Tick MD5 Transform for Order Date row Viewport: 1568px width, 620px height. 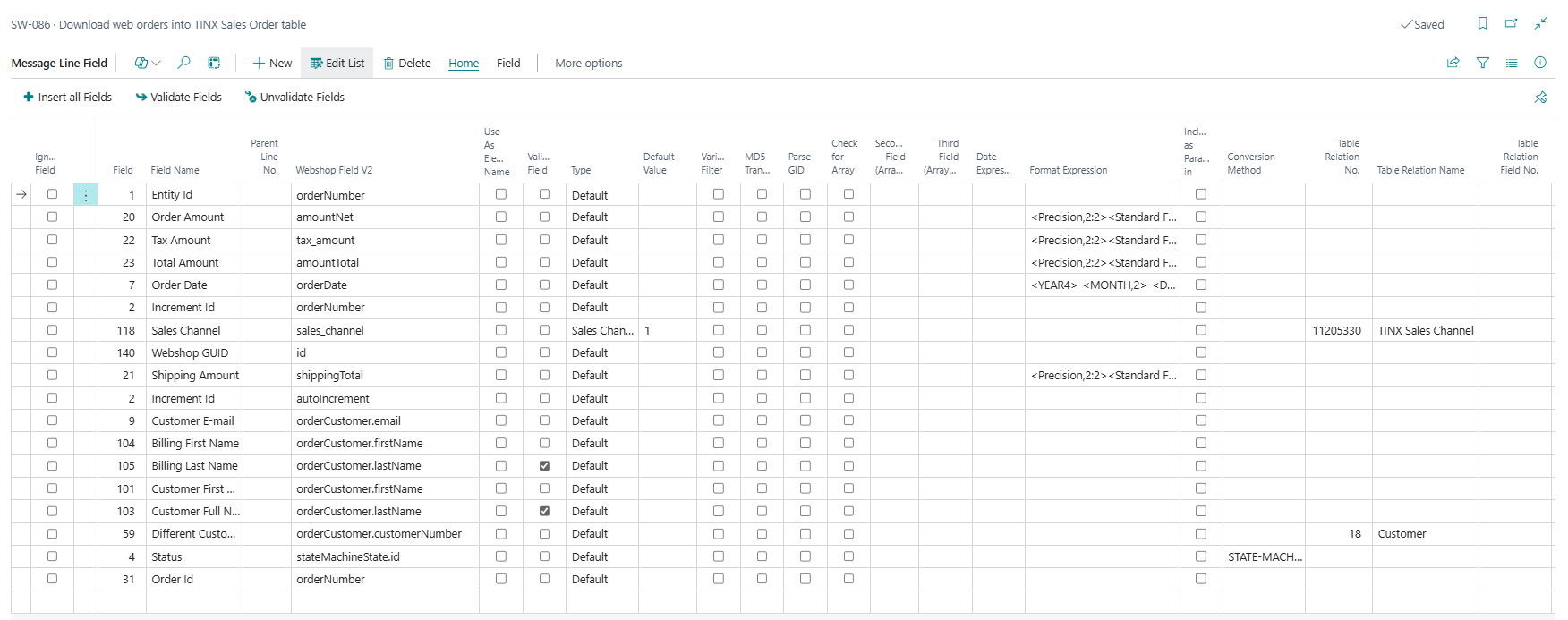pos(762,285)
